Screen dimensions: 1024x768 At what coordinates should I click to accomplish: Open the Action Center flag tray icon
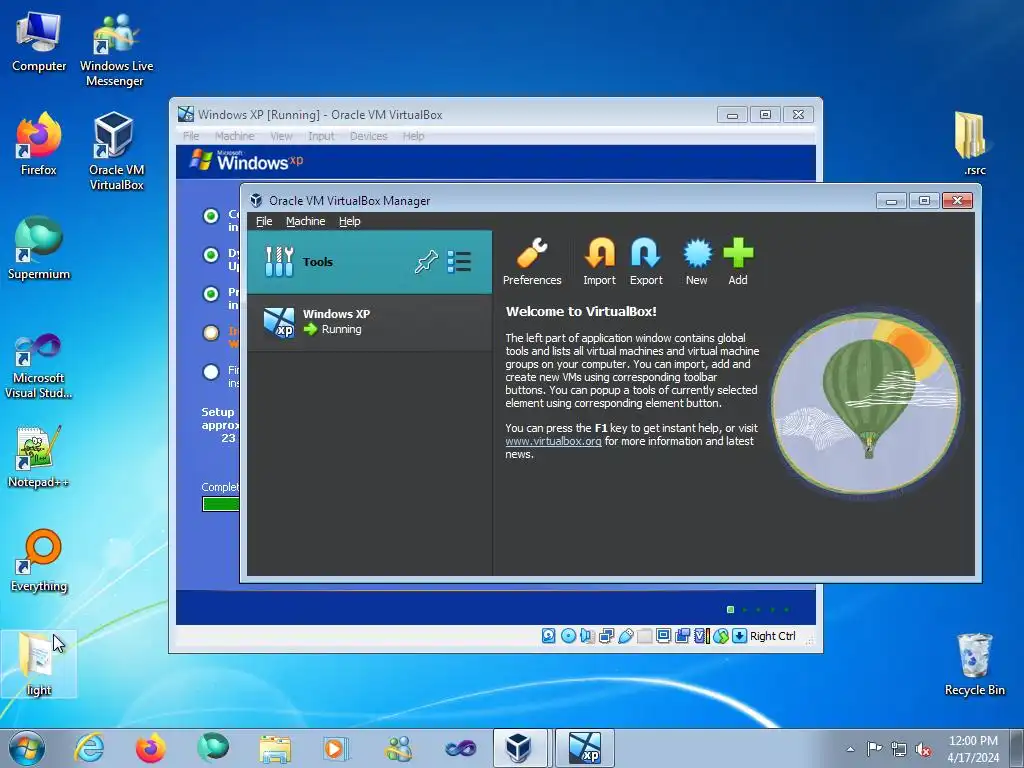pyautogui.click(x=874, y=749)
